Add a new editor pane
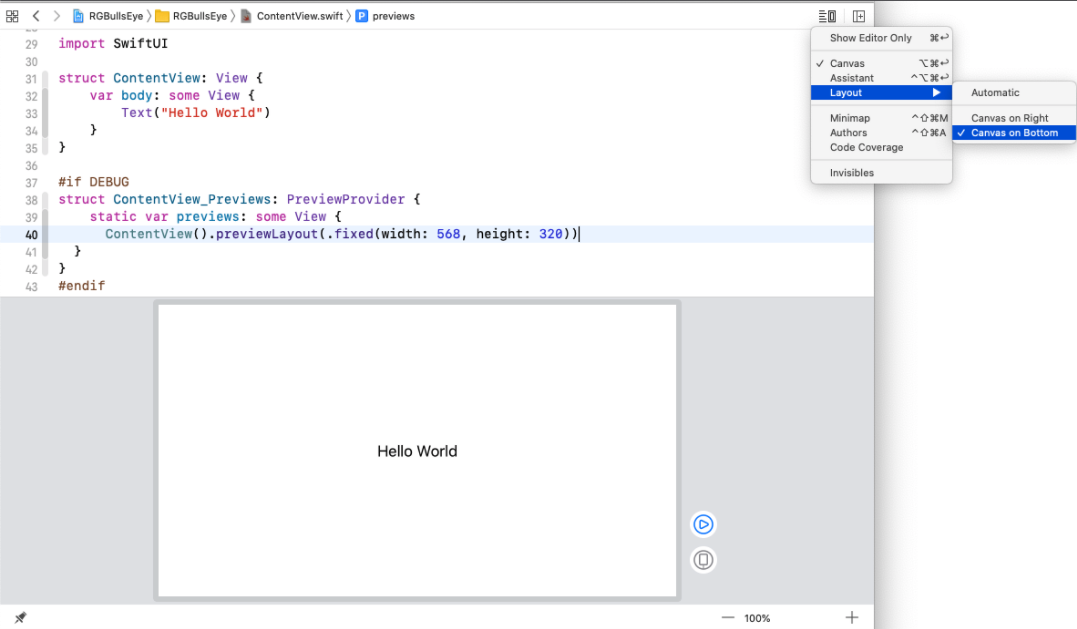Screen dimensions: 1077x629 point(859,16)
